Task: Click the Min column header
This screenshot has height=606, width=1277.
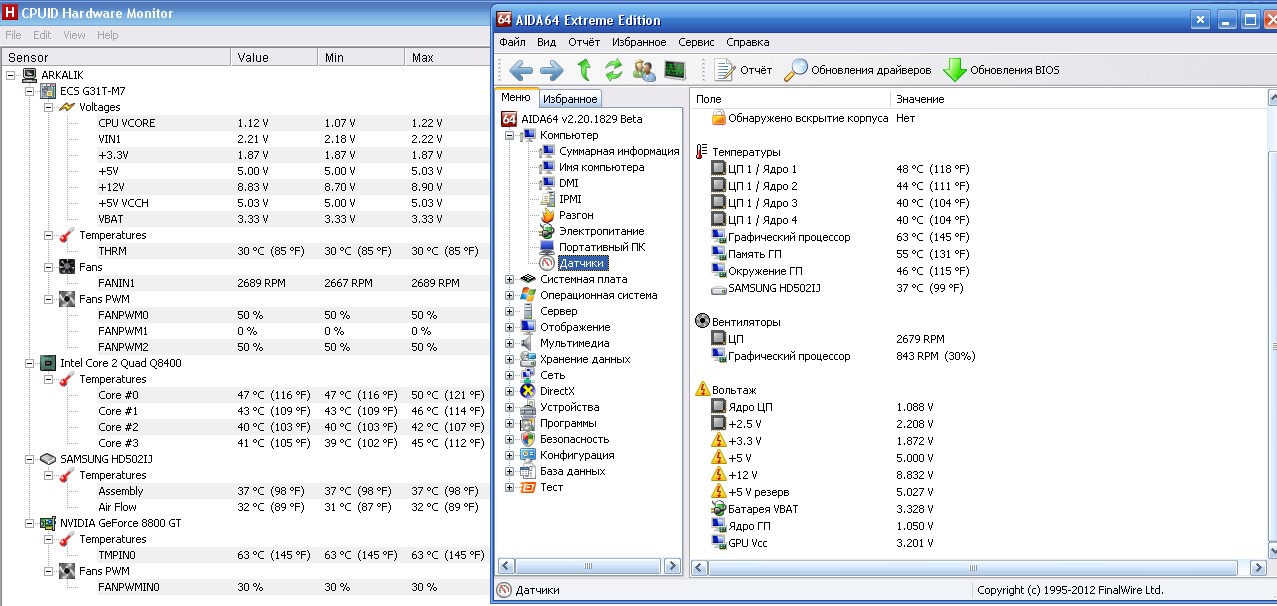Action: (361, 58)
